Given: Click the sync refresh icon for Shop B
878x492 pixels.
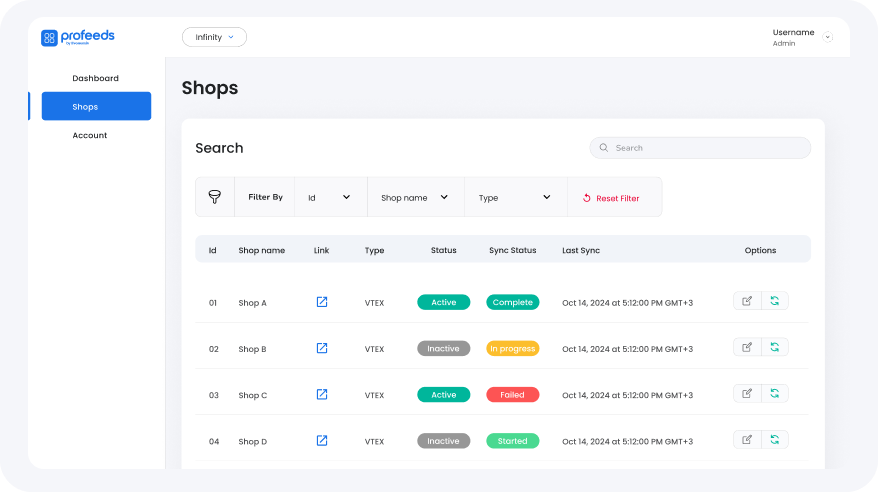Looking at the screenshot, I should (774, 347).
